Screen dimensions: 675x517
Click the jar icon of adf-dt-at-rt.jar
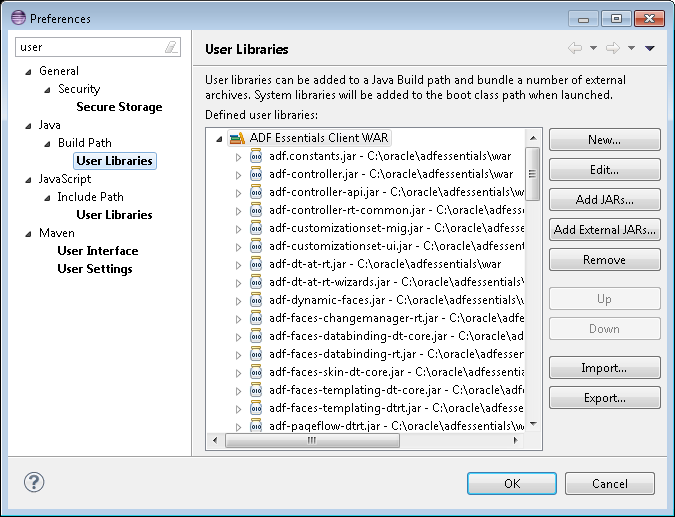[x=256, y=264]
